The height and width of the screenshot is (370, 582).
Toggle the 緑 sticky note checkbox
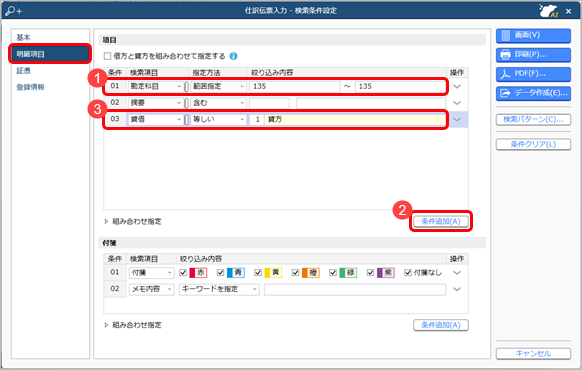[x=333, y=273]
